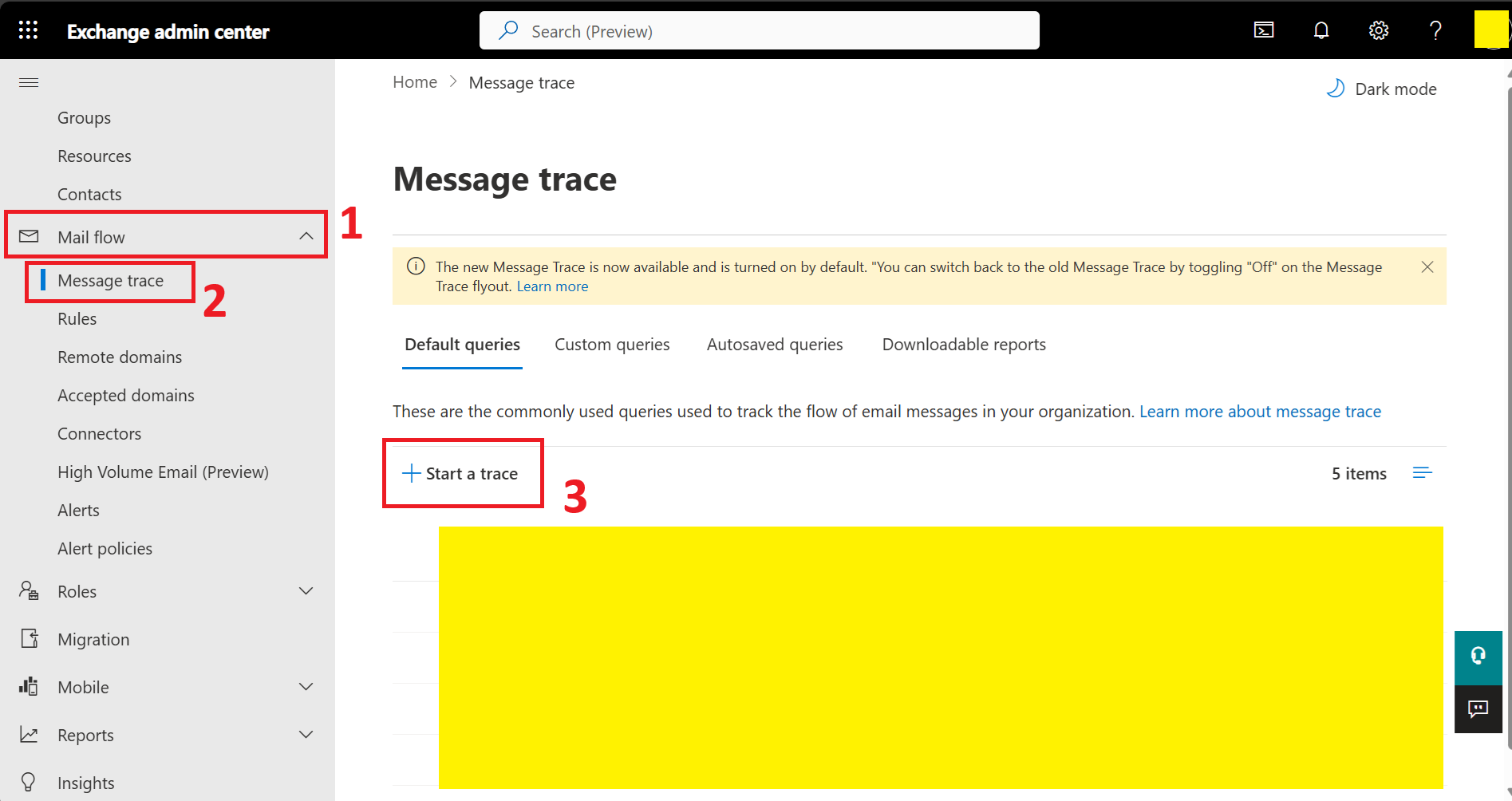Switch to the Default queries tab
Image resolution: width=1512 pixels, height=801 pixels.
[462, 345]
